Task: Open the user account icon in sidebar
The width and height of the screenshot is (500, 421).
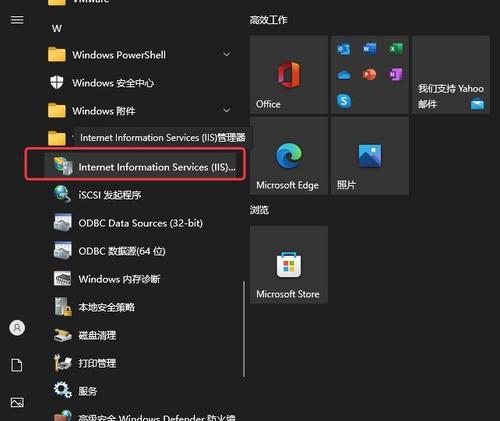Action: (17, 328)
